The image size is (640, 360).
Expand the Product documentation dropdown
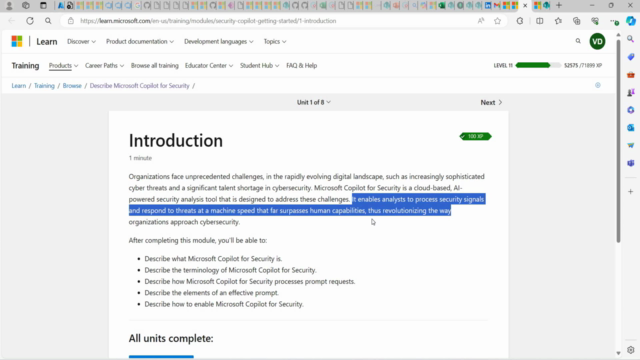140,42
